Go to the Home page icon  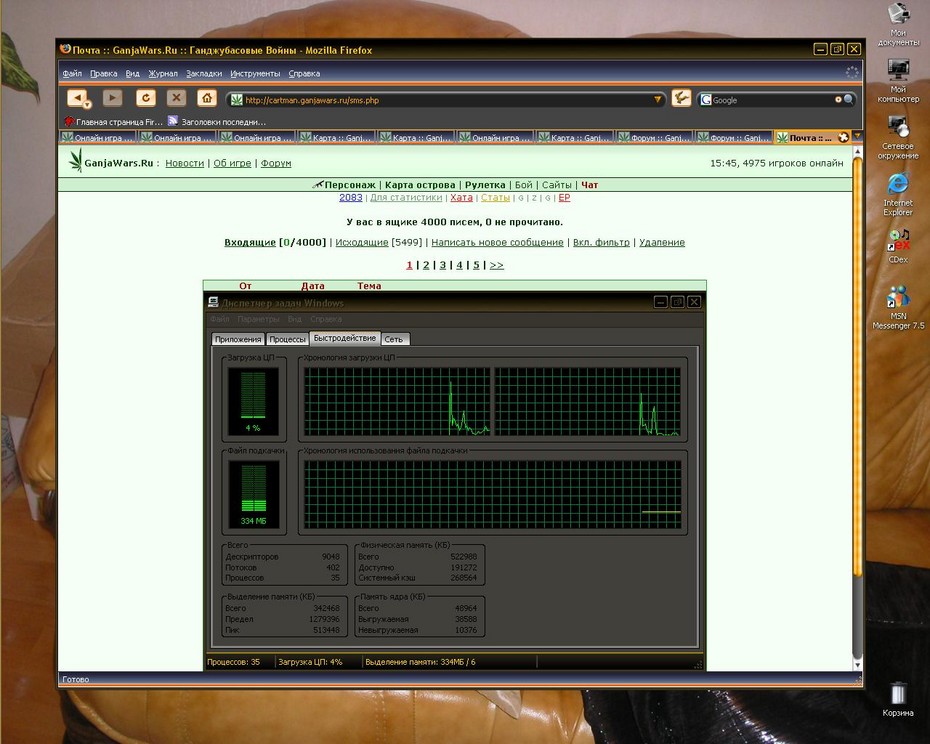206,97
